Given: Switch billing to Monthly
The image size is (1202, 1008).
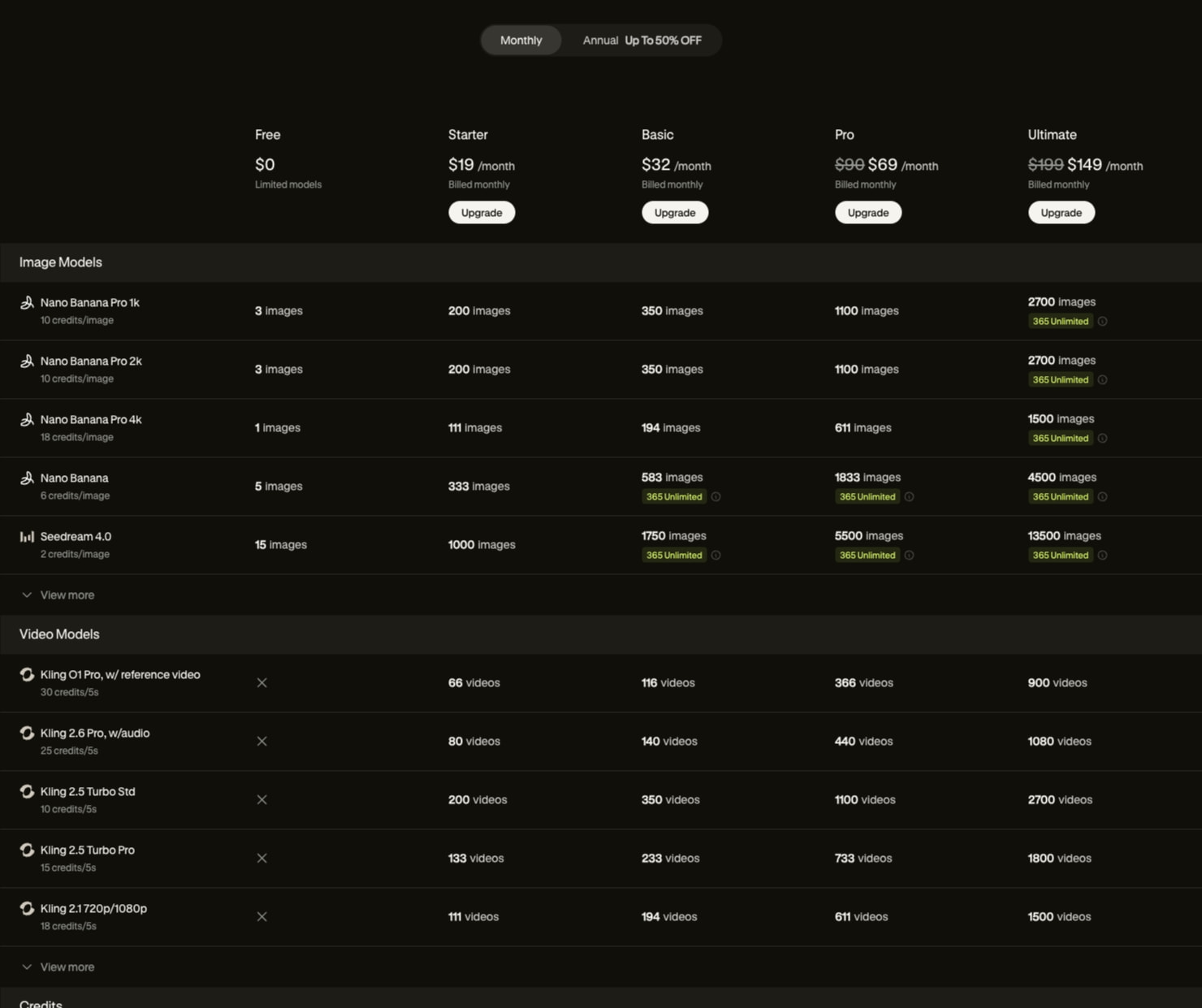Looking at the screenshot, I should tap(521, 40).
